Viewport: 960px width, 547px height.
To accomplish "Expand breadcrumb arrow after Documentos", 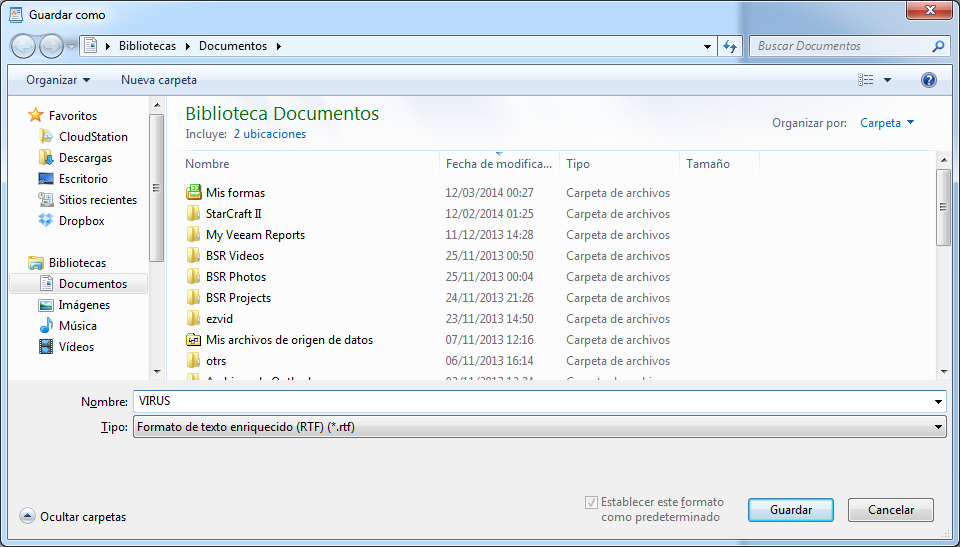I will tap(279, 47).
